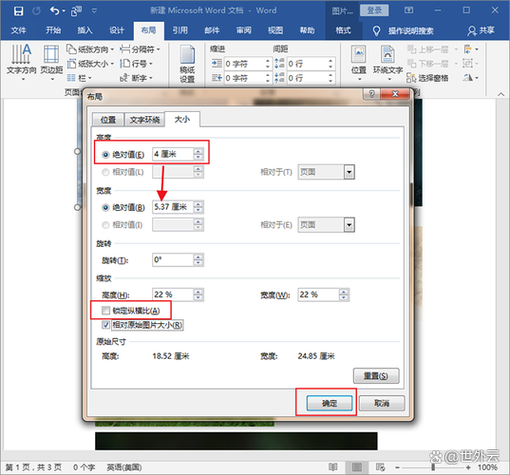This screenshot has height=475, width=510.
Task: Click the zoom in plus button
Action: pyautogui.click(x=468, y=467)
